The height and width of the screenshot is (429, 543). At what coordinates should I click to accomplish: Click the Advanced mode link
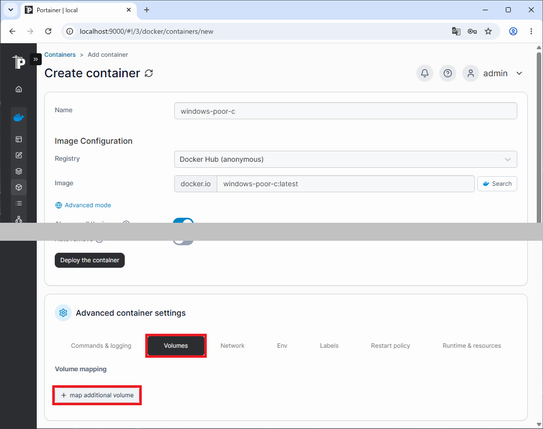click(83, 205)
